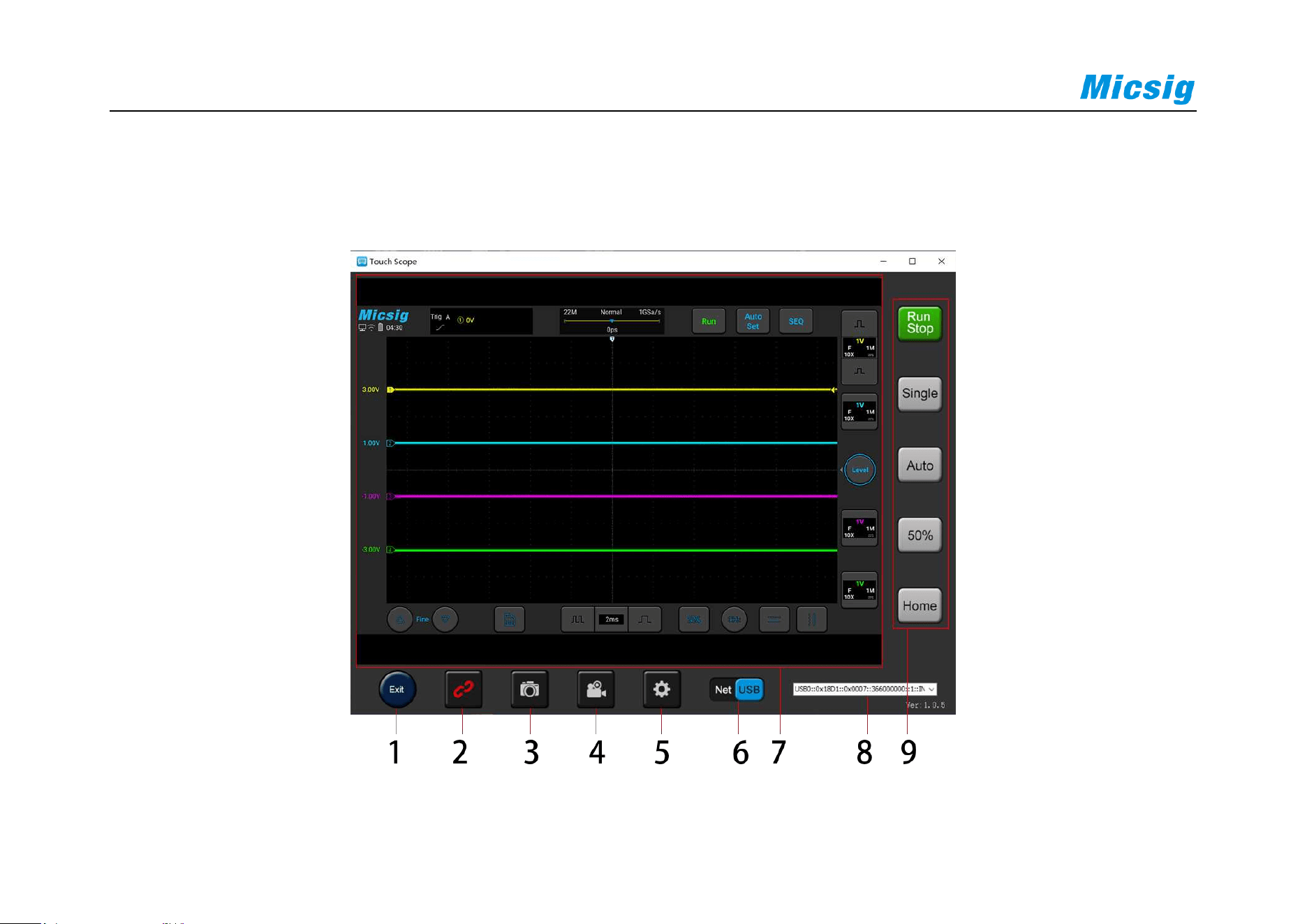Viewport: 1307px width, 924px height.
Task: Click the red link connection icon
Action: coord(464,690)
